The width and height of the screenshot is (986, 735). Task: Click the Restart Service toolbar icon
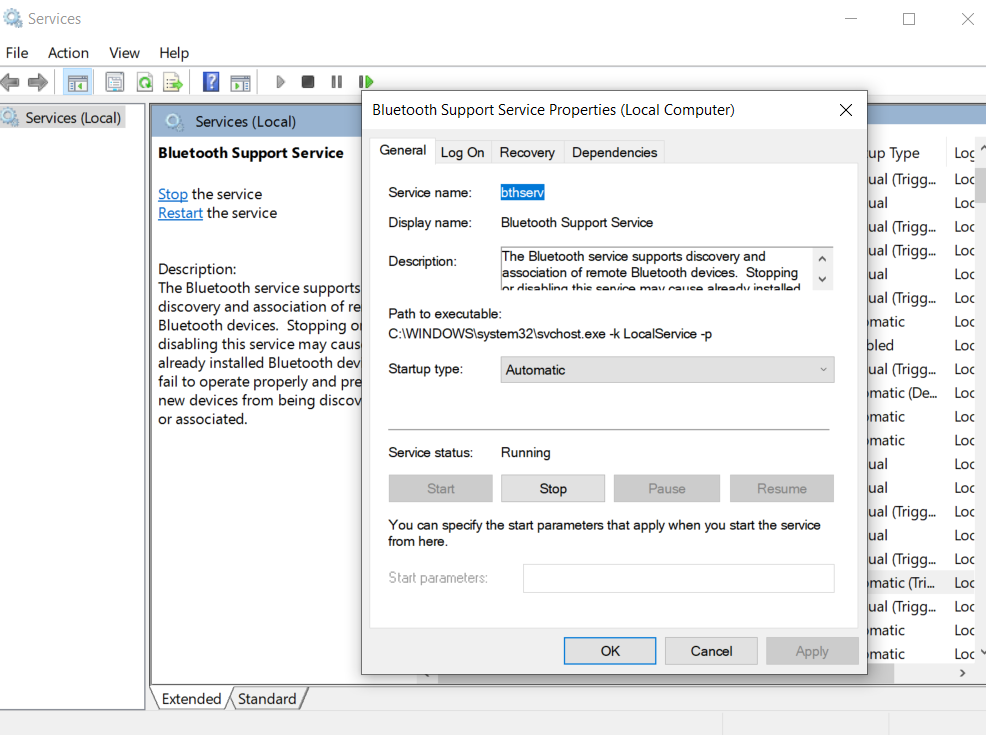tap(365, 82)
